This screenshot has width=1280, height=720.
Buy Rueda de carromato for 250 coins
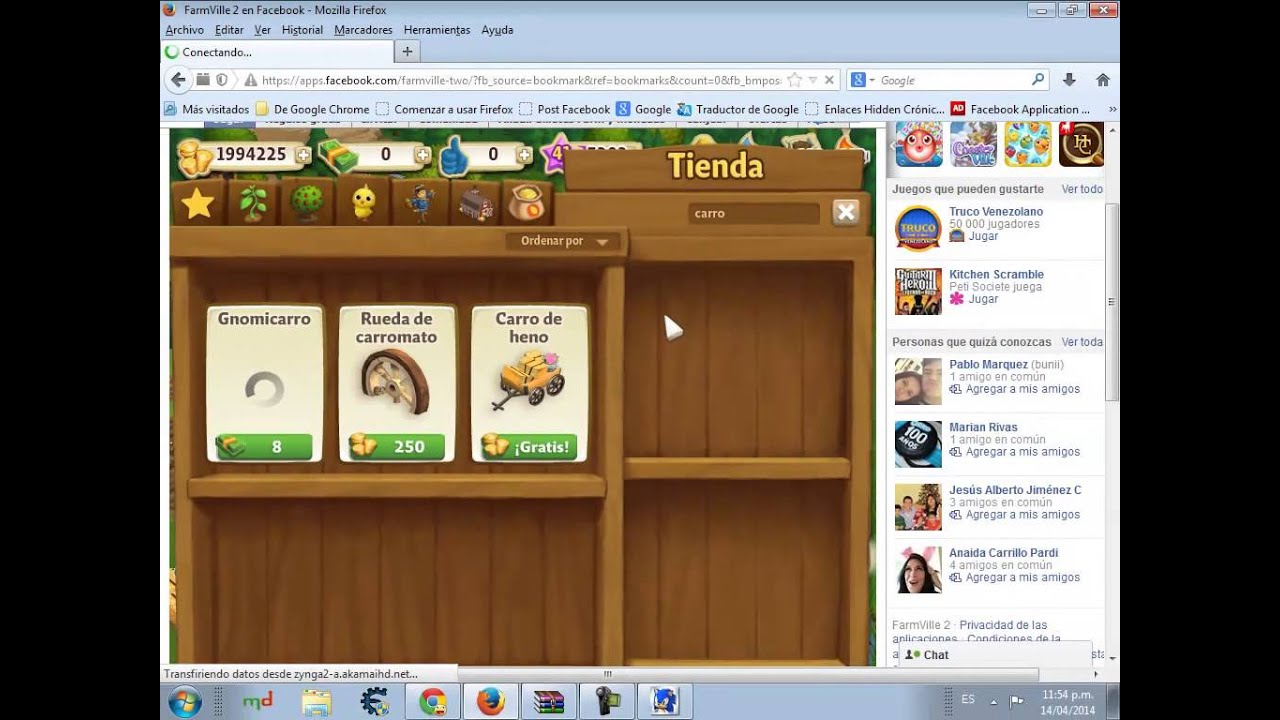pos(397,447)
